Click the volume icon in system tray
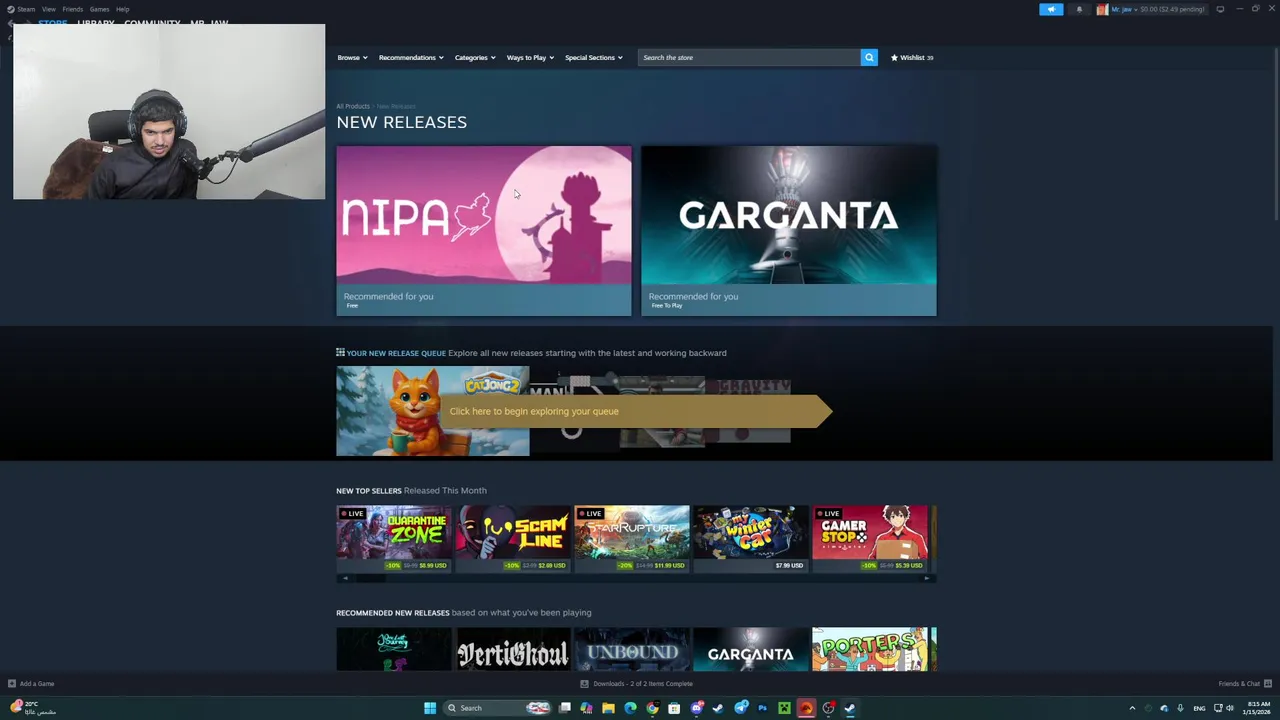Viewport: 1280px width, 720px height. [x=1229, y=708]
